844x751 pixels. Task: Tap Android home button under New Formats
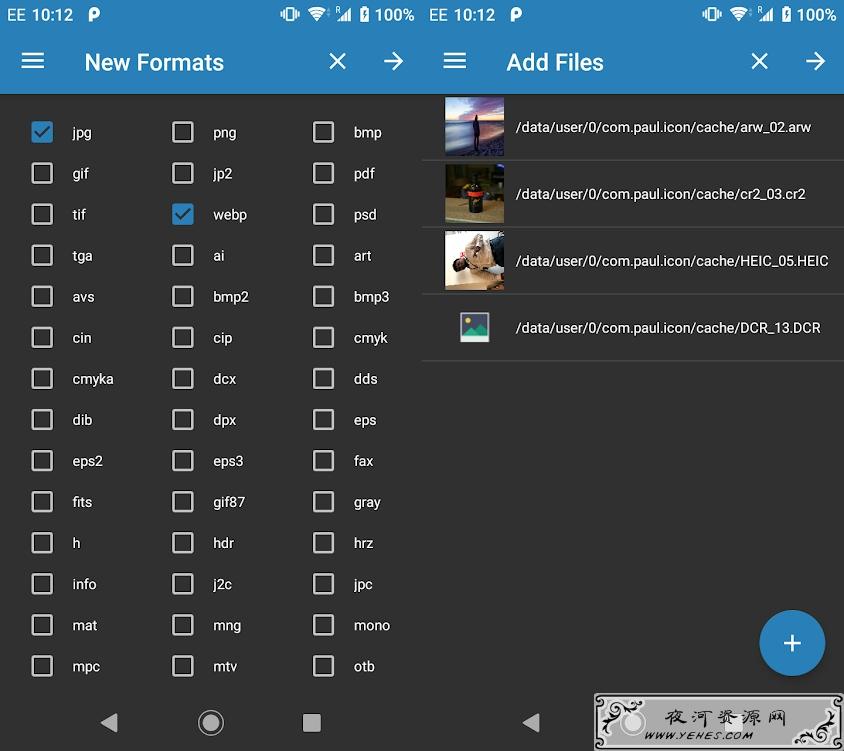[210, 722]
